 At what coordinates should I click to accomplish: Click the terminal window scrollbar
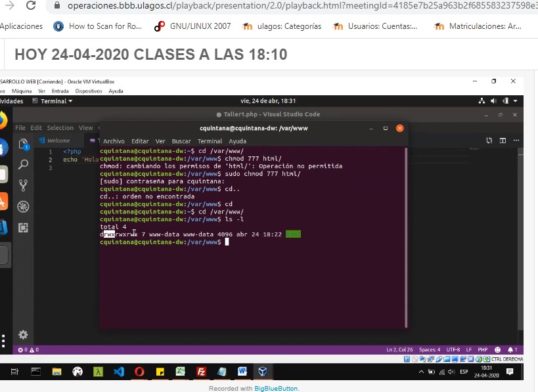coord(406,238)
